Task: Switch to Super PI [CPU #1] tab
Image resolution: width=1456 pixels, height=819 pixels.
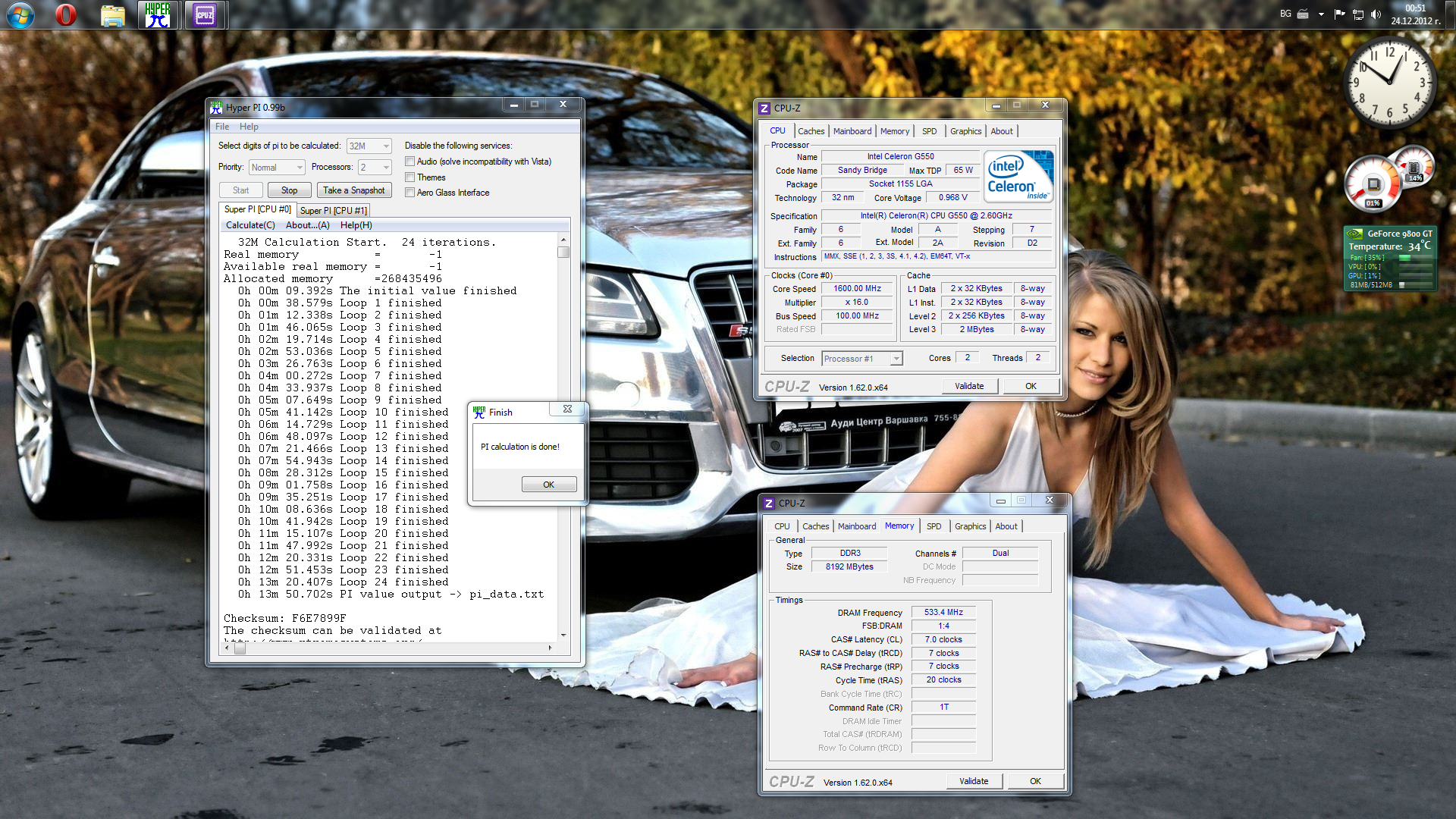Action: (x=333, y=211)
